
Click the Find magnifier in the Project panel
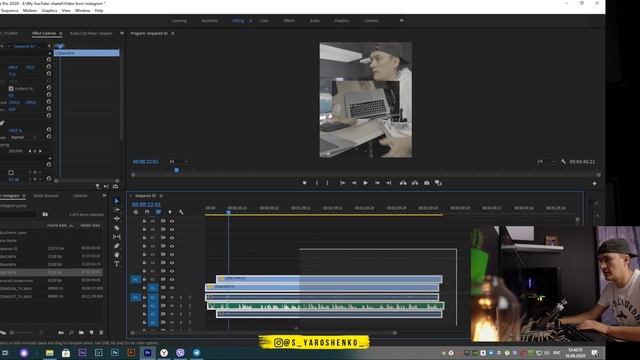(x=71, y=333)
